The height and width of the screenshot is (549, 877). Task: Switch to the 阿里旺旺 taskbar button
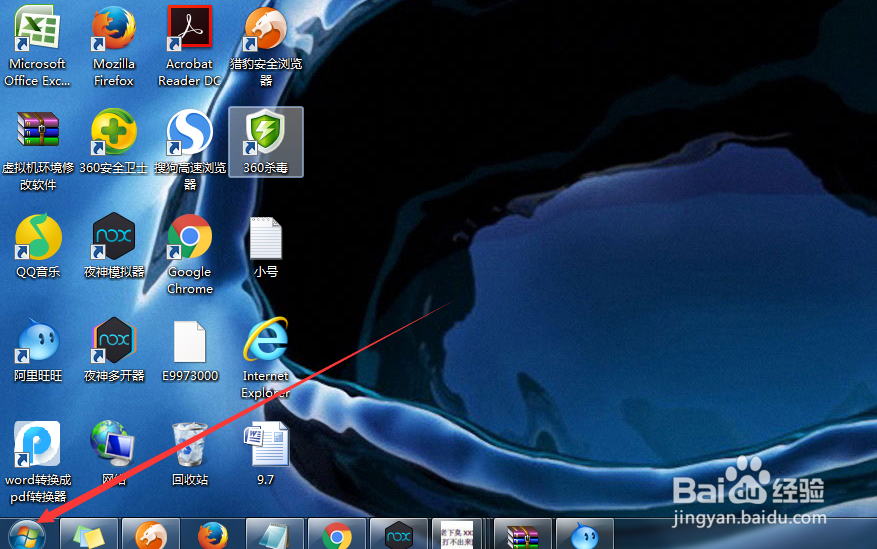pos(584,534)
